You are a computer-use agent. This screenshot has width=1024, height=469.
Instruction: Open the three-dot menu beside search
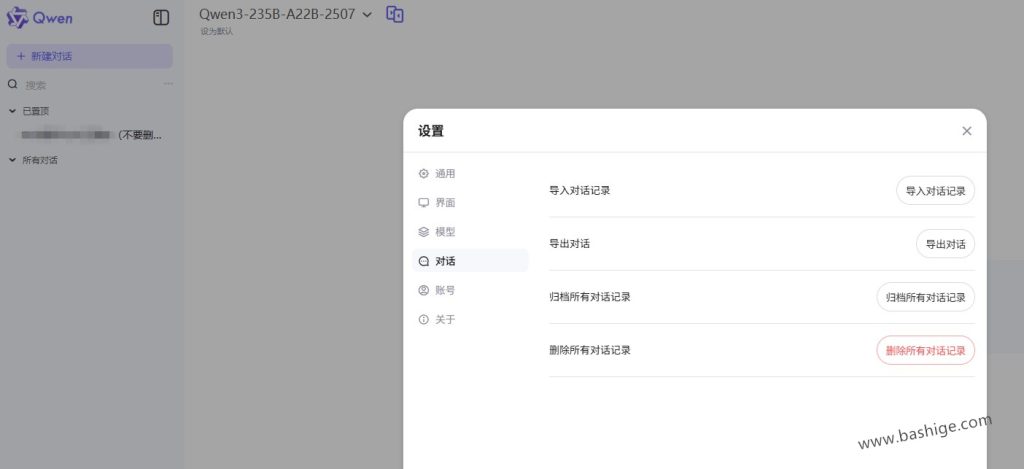(168, 84)
